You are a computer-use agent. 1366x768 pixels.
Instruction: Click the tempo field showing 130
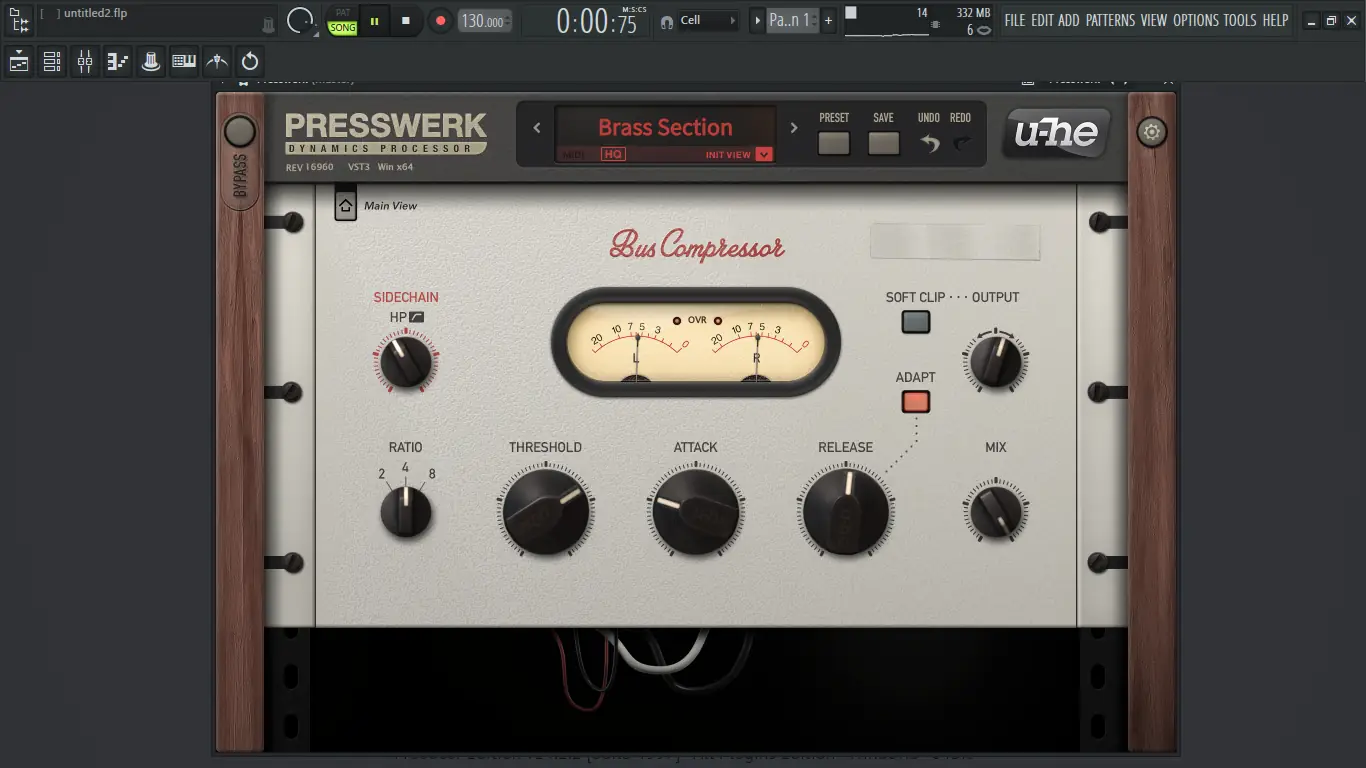485,20
